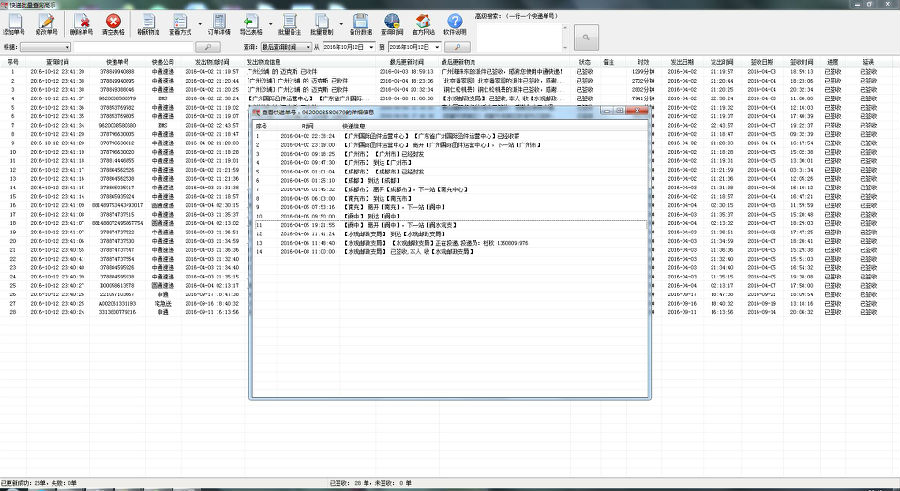Click the status bar text 已更新成功
Image resolution: width=900 pixels, height=491 pixels.
[38, 484]
